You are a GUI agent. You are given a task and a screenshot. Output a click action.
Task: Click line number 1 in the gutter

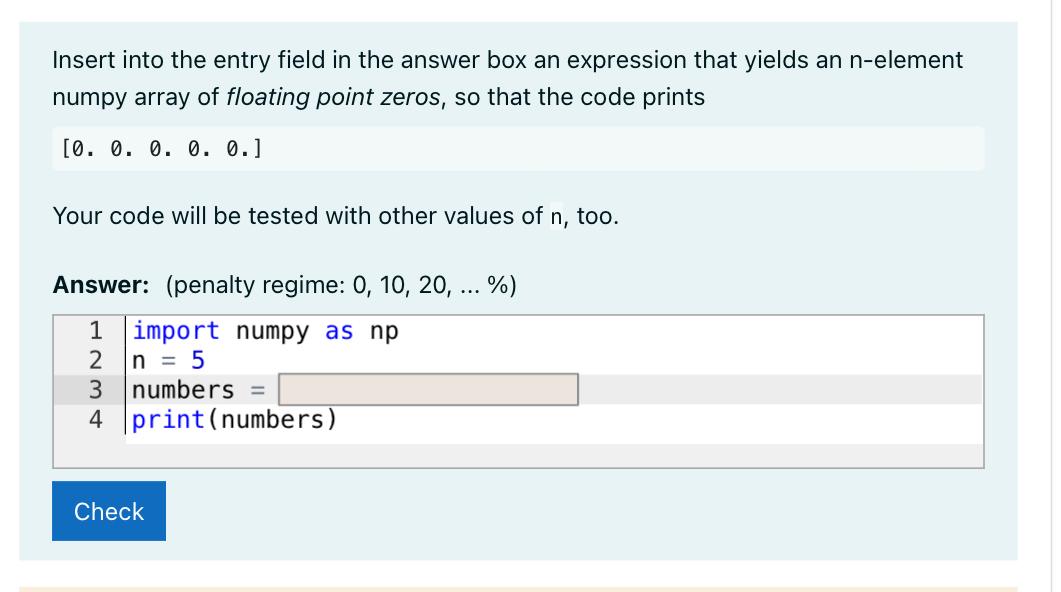[x=95, y=331]
